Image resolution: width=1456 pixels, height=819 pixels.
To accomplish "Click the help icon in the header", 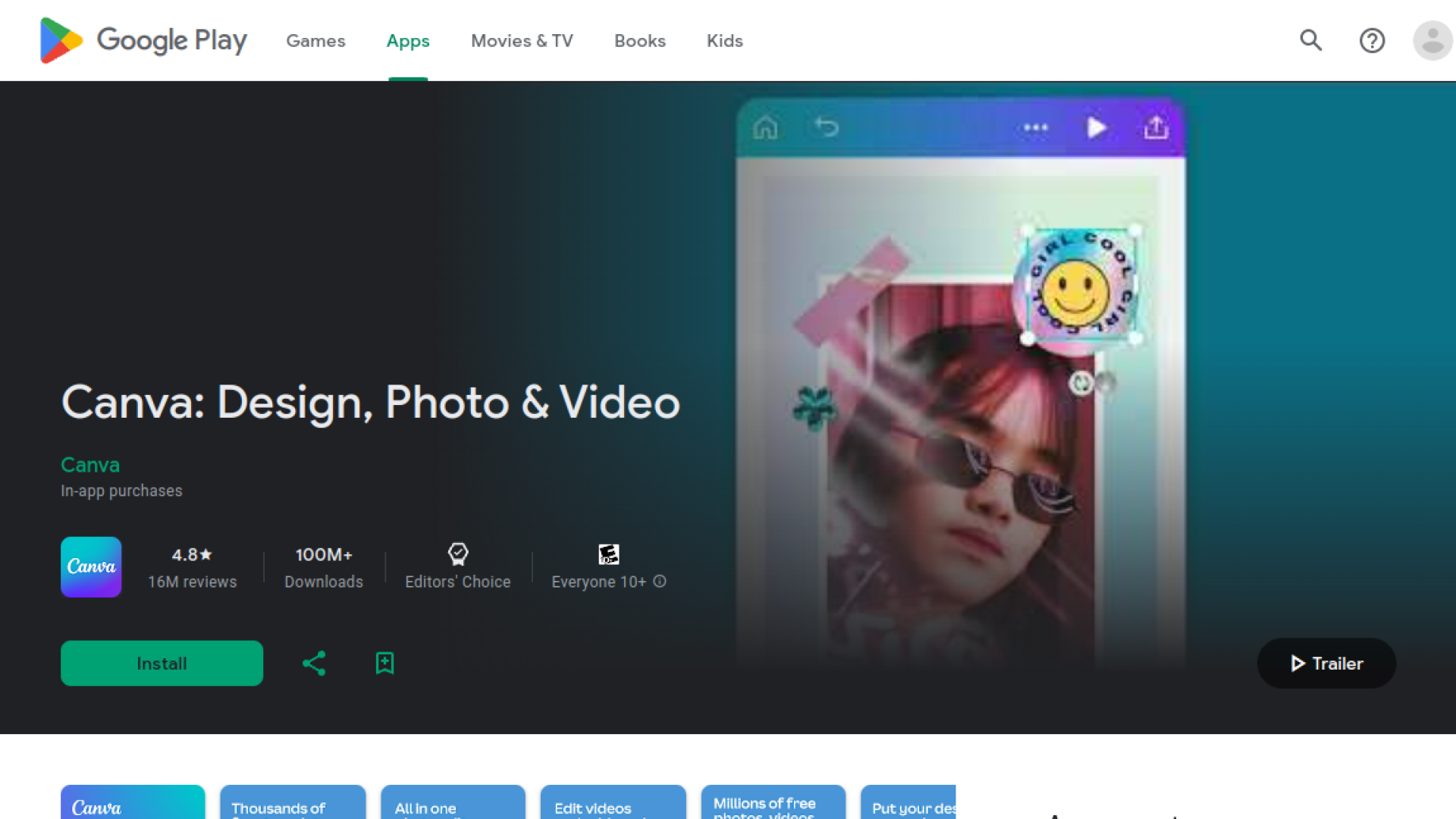I will coord(1372,40).
